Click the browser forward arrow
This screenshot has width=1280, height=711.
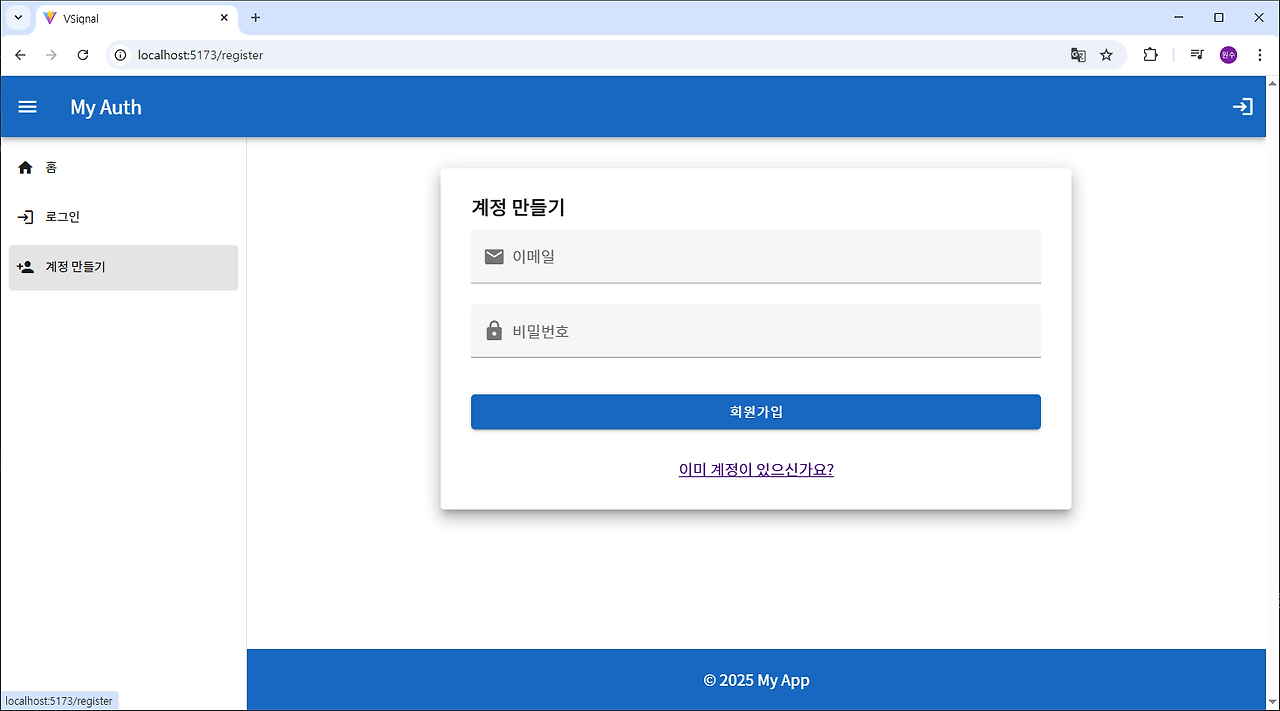click(x=51, y=55)
